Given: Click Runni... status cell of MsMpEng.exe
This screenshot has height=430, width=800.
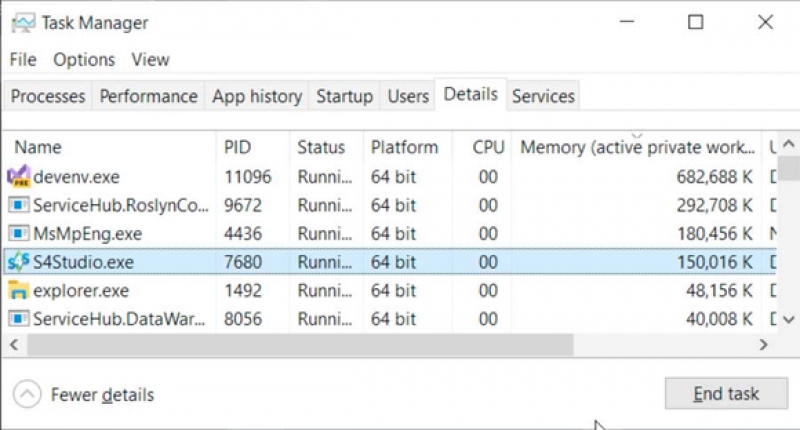Looking at the screenshot, I should 324,234.
